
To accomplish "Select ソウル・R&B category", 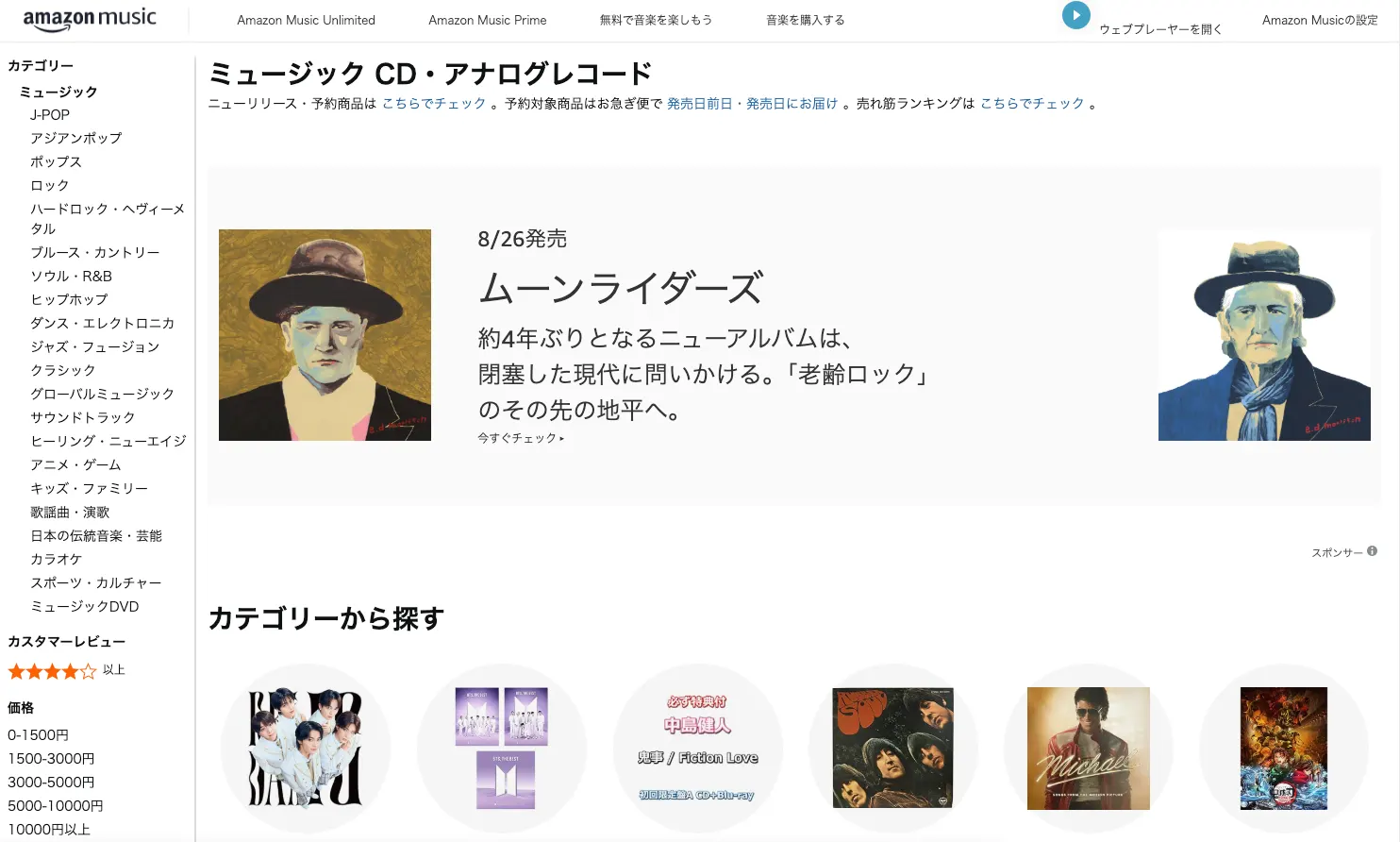I will (x=71, y=276).
